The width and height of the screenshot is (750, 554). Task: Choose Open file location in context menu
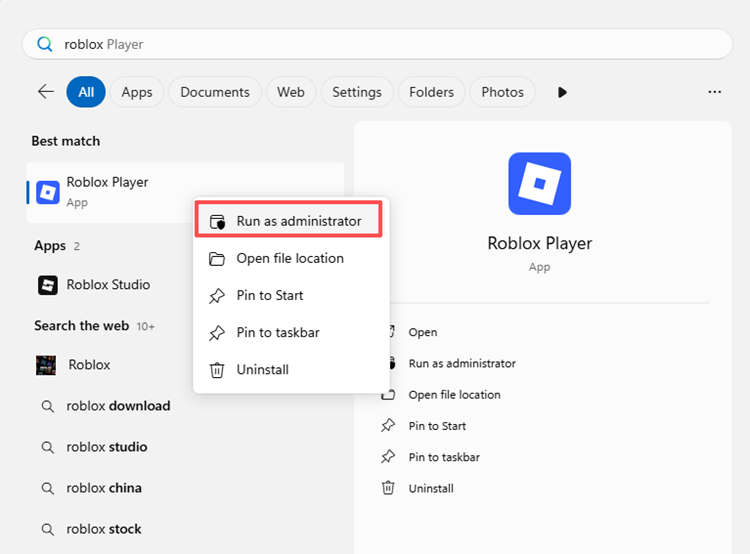291,258
